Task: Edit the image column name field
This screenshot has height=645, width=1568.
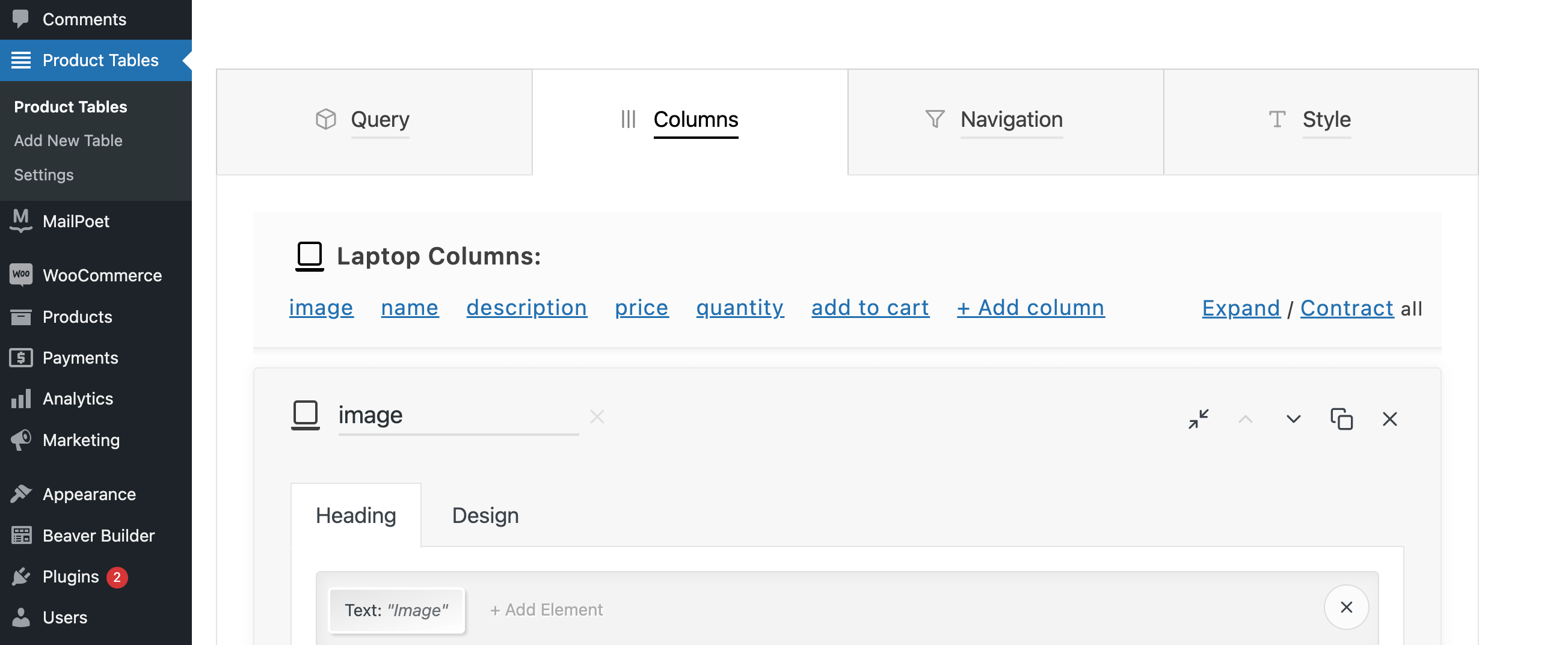Action: [x=458, y=415]
